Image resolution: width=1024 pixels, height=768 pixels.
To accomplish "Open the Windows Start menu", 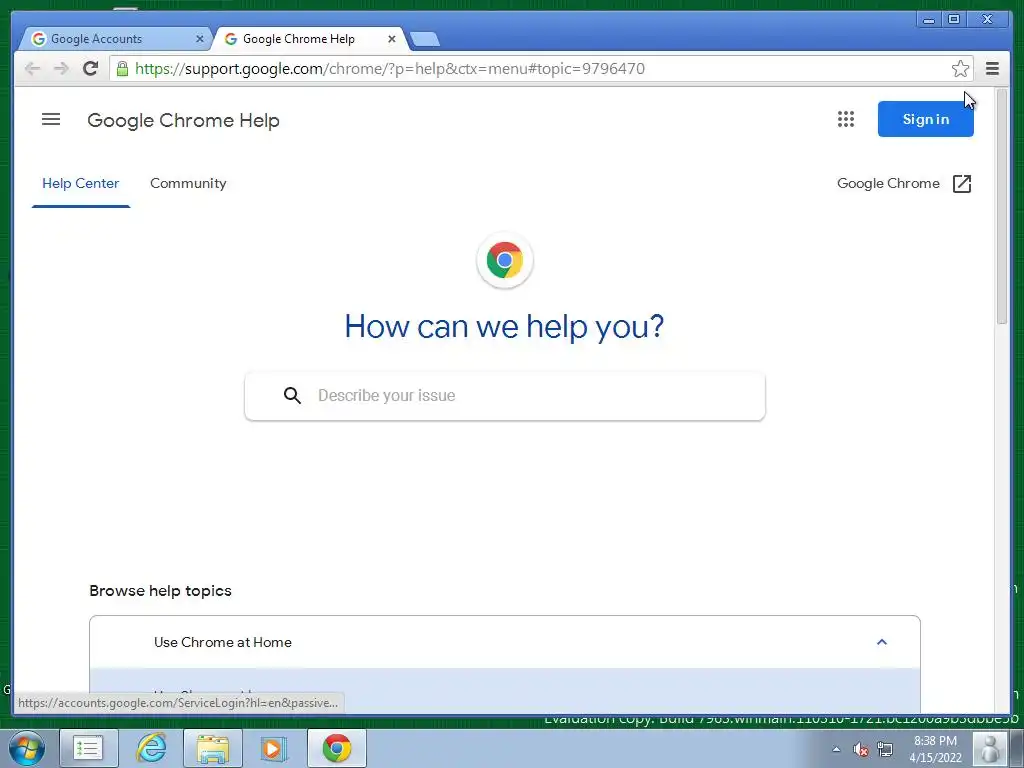I will 27,748.
